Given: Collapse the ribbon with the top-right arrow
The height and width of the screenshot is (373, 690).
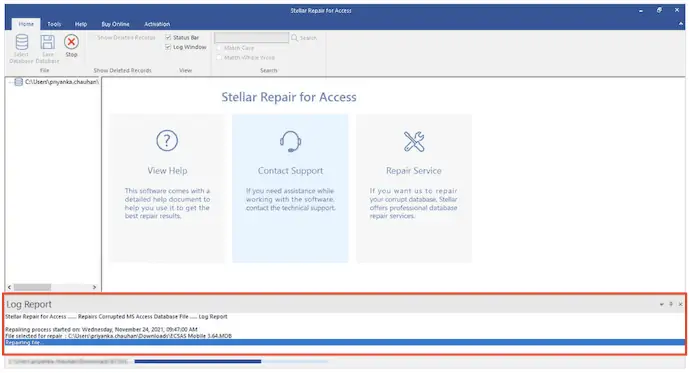Looking at the screenshot, I should pos(681,24).
